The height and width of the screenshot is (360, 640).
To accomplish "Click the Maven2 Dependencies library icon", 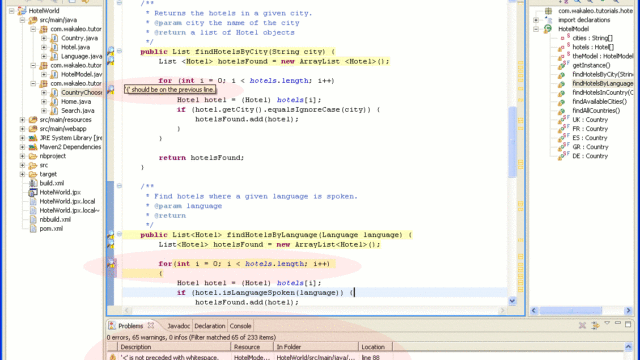I will [x=33, y=147].
